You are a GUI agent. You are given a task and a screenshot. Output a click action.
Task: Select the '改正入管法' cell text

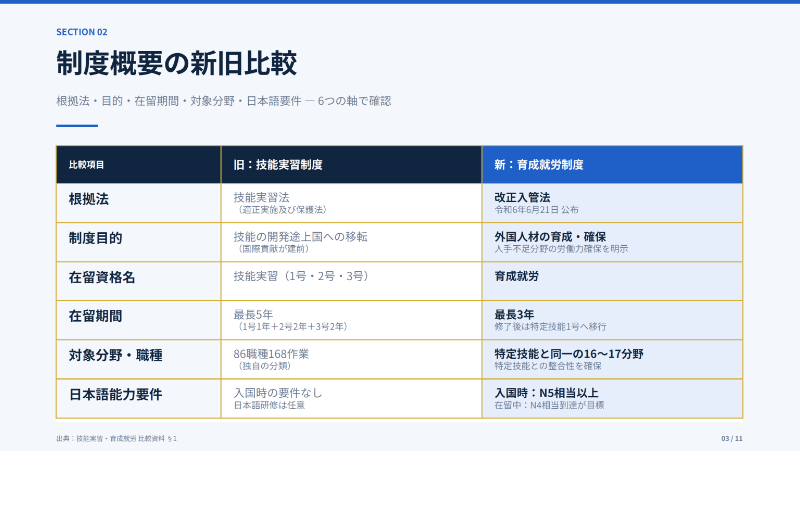[522, 197]
